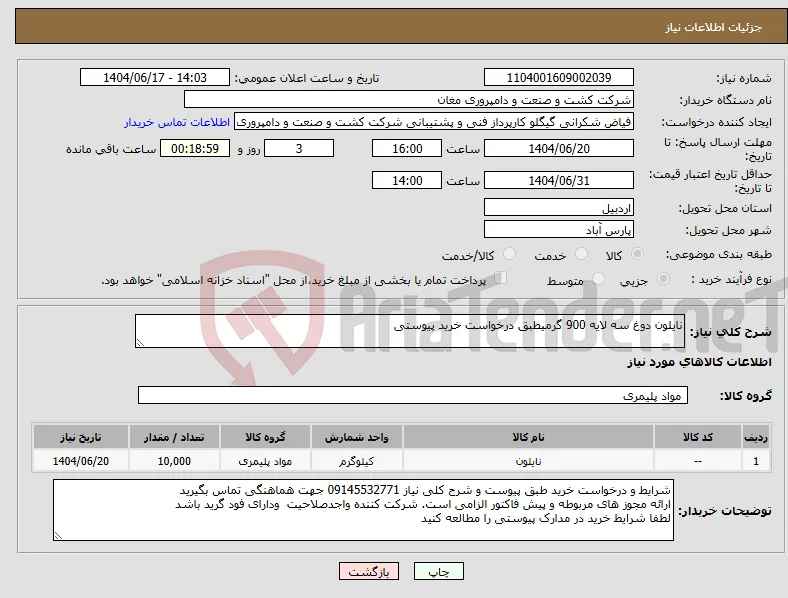This screenshot has height=598, width=788.
Task: Click the بازگشت (back) button
Action: 369,571
